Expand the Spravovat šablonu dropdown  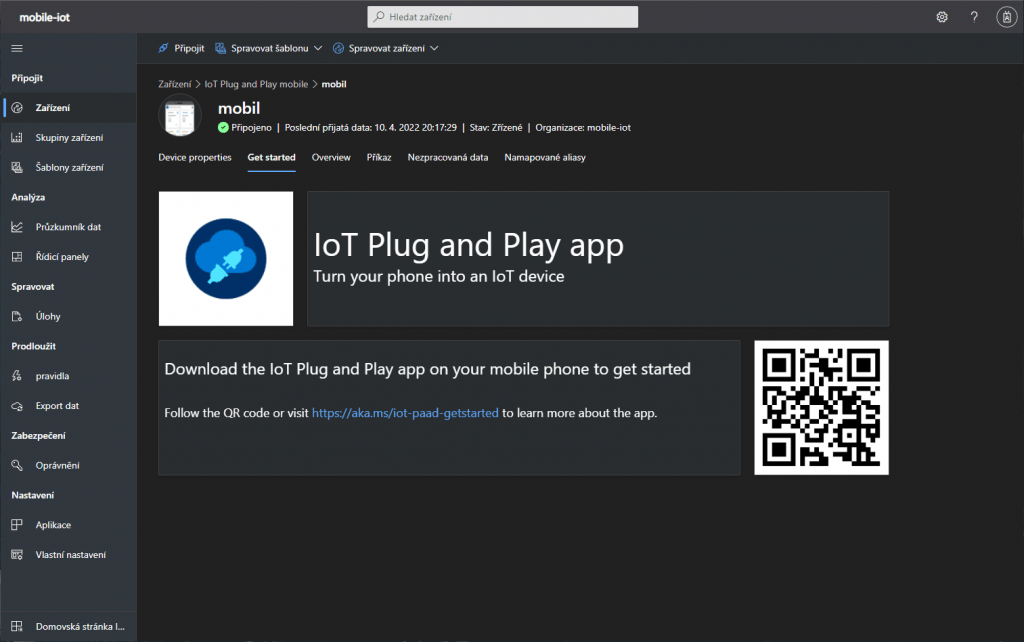pyautogui.click(x=269, y=48)
